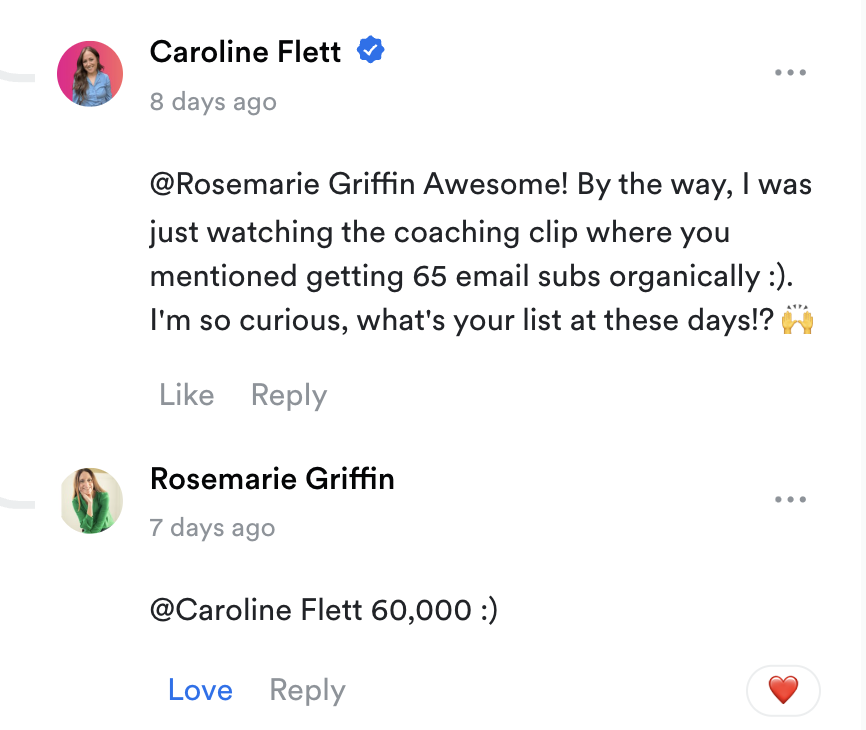Open the @Caroline Flett mention
The image size is (866, 730).
(x=256, y=609)
